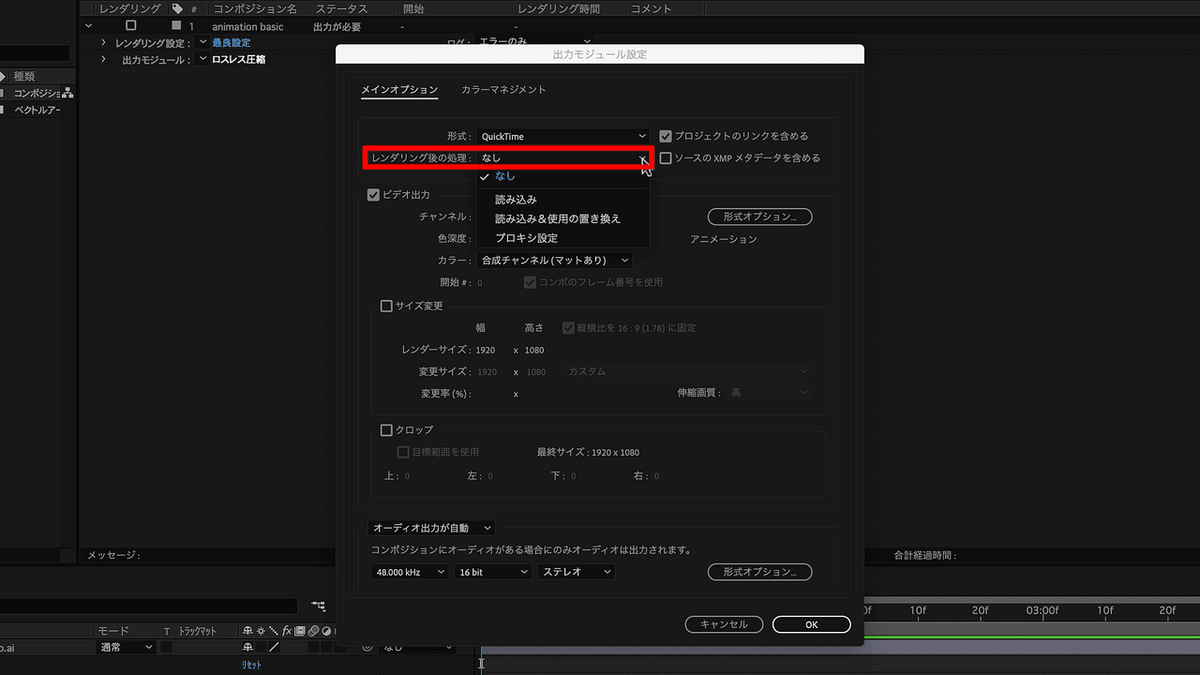1200x675 pixels.
Task: Enable the クロップ checkbox
Action: (386, 429)
